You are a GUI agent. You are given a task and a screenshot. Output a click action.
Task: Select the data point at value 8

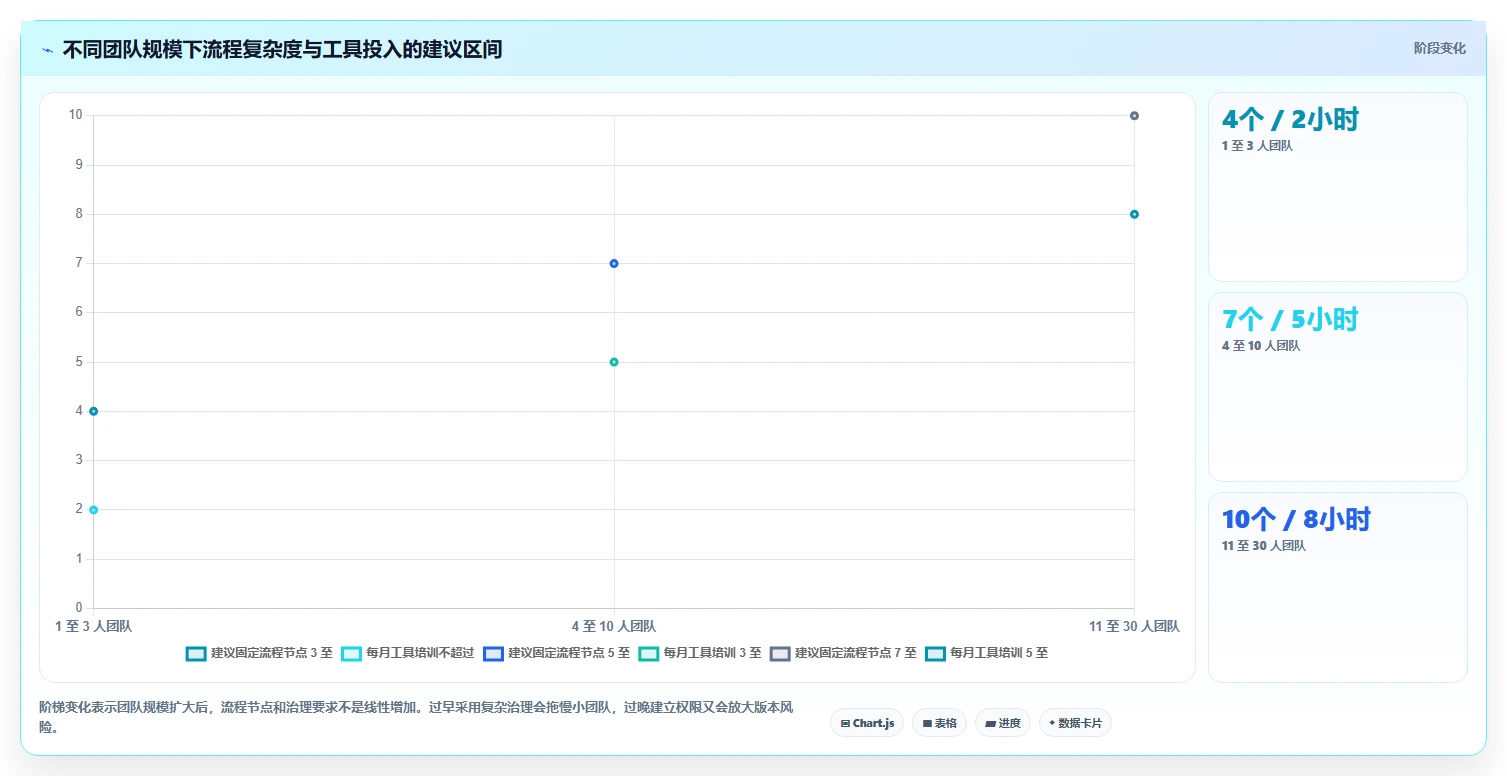click(1134, 214)
